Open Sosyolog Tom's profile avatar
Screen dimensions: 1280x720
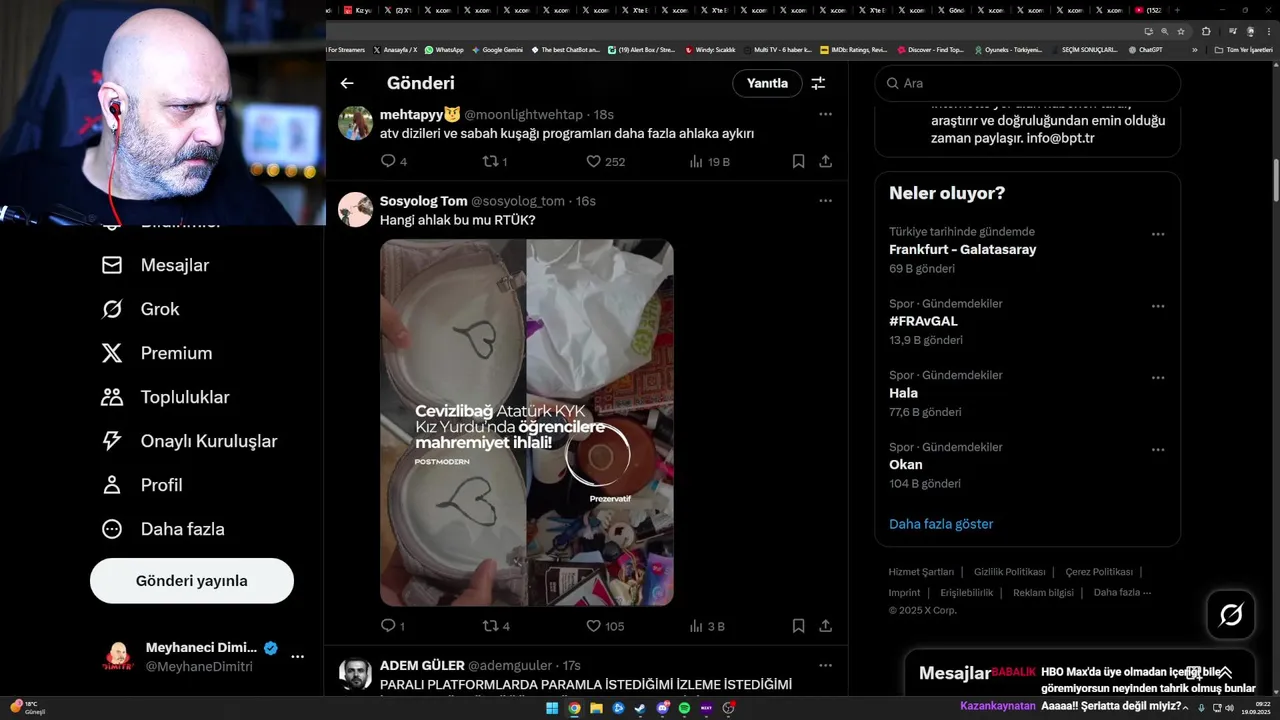click(x=355, y=210)
